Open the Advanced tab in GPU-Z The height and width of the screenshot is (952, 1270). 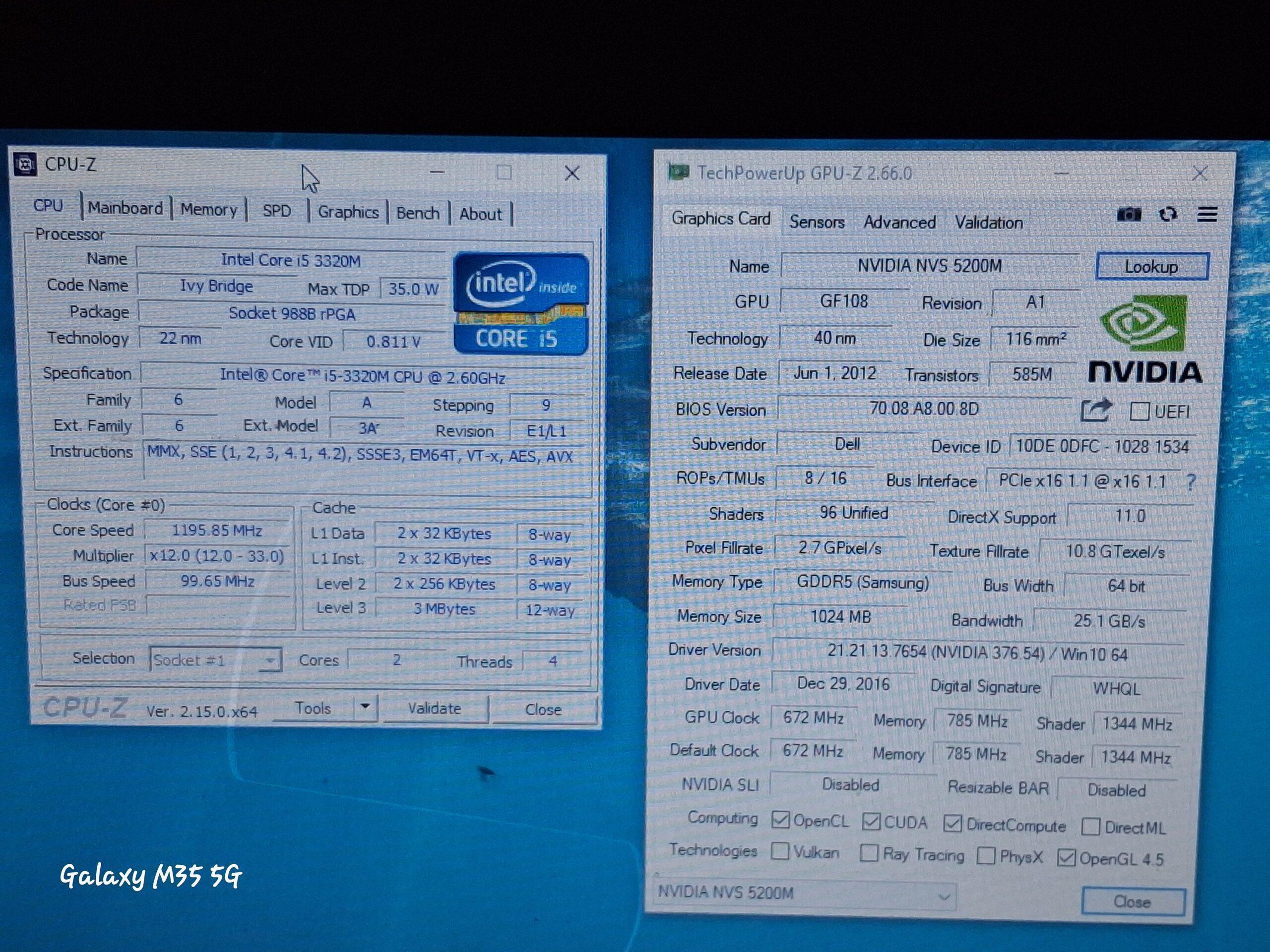(899, 222)
